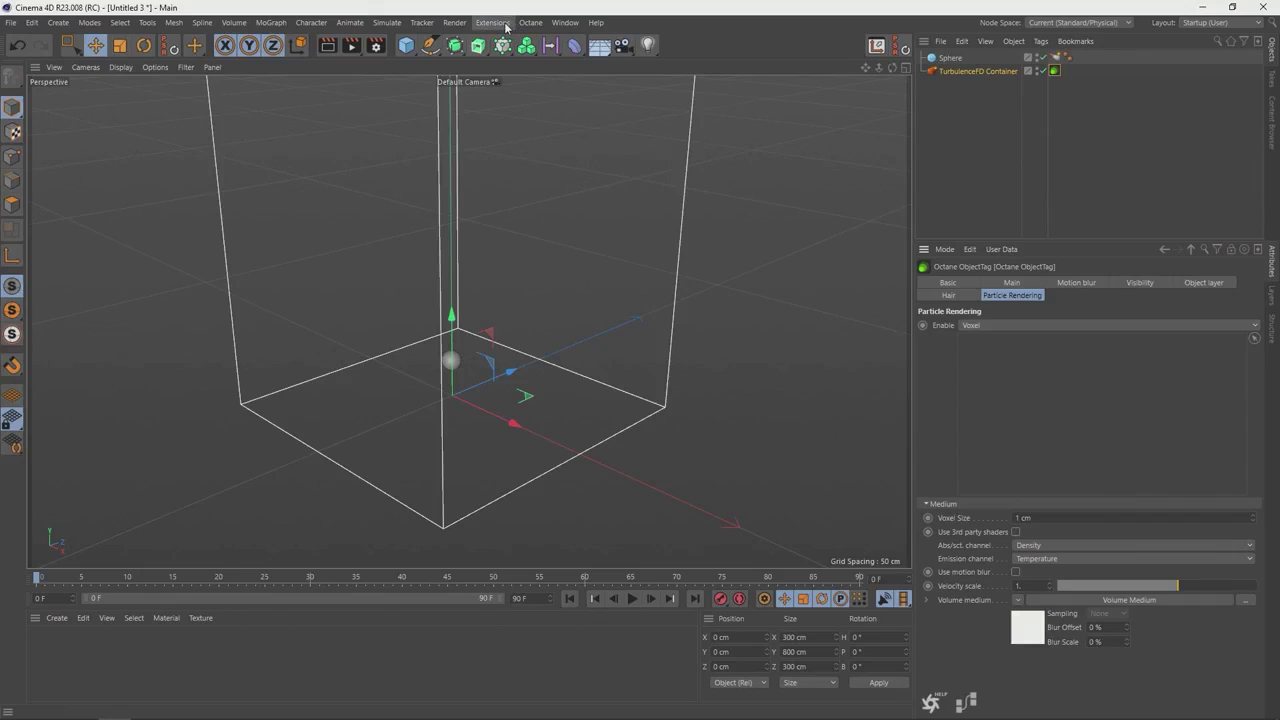This screenshot has width=1280, height=720.
Task: Toggle Autokeying record button
Action: 739,599
